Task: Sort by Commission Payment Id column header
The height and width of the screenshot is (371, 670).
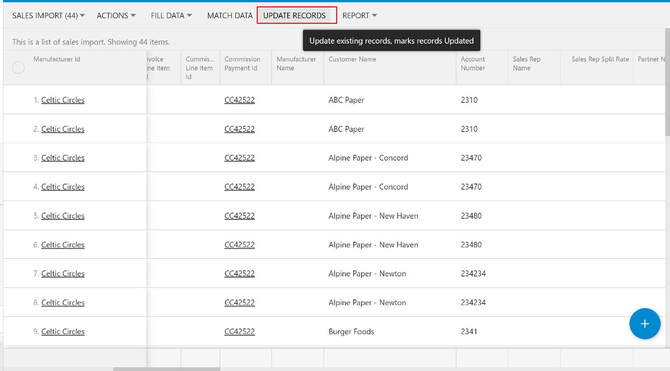Action: click(x=242, y=63)
